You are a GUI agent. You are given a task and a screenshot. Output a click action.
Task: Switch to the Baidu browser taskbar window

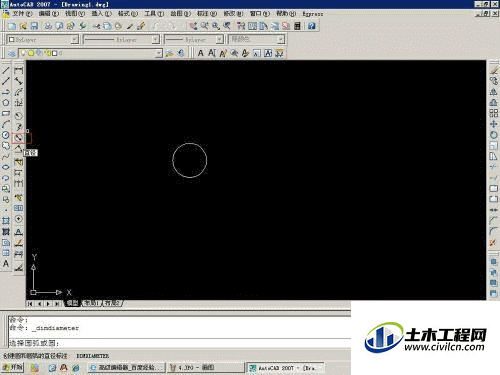tap(127, 367)
